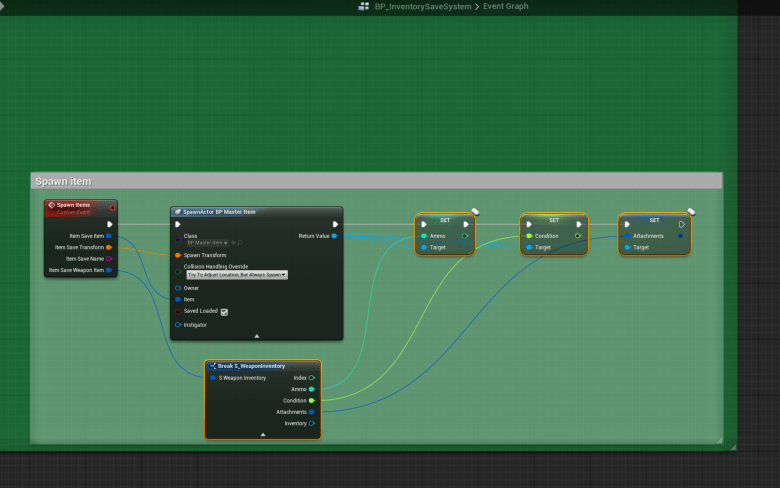
Task: Click the Item Save Transform output pin
Action: (108, 247)
